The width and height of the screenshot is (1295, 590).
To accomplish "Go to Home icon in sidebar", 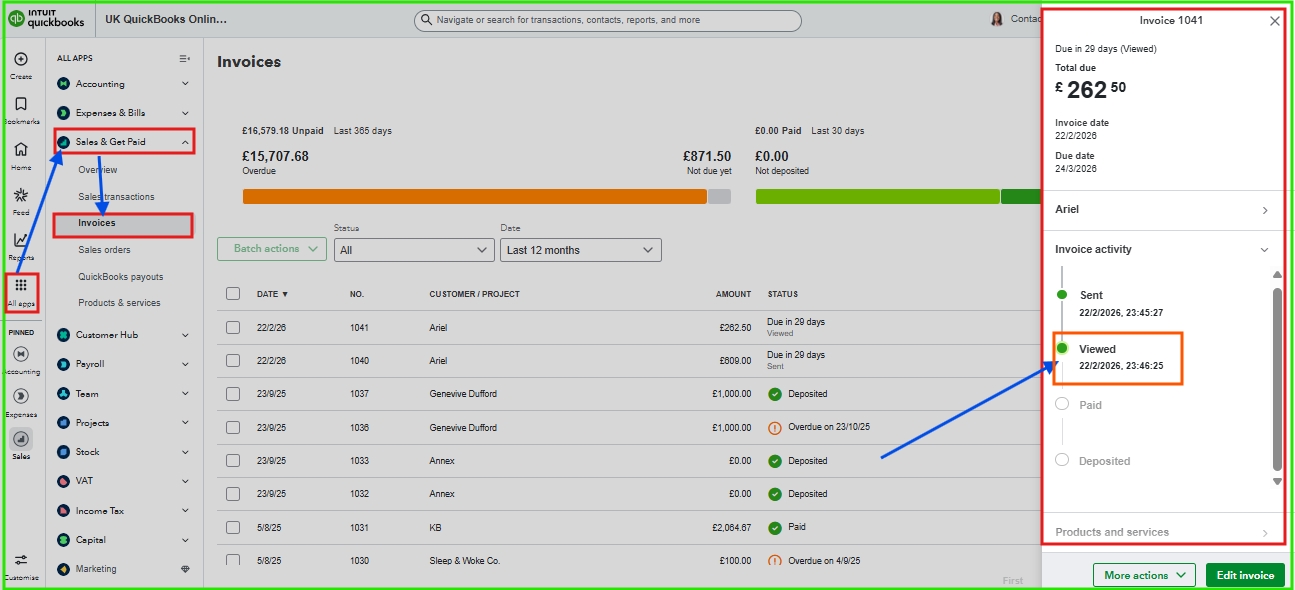I will point(21,149).
